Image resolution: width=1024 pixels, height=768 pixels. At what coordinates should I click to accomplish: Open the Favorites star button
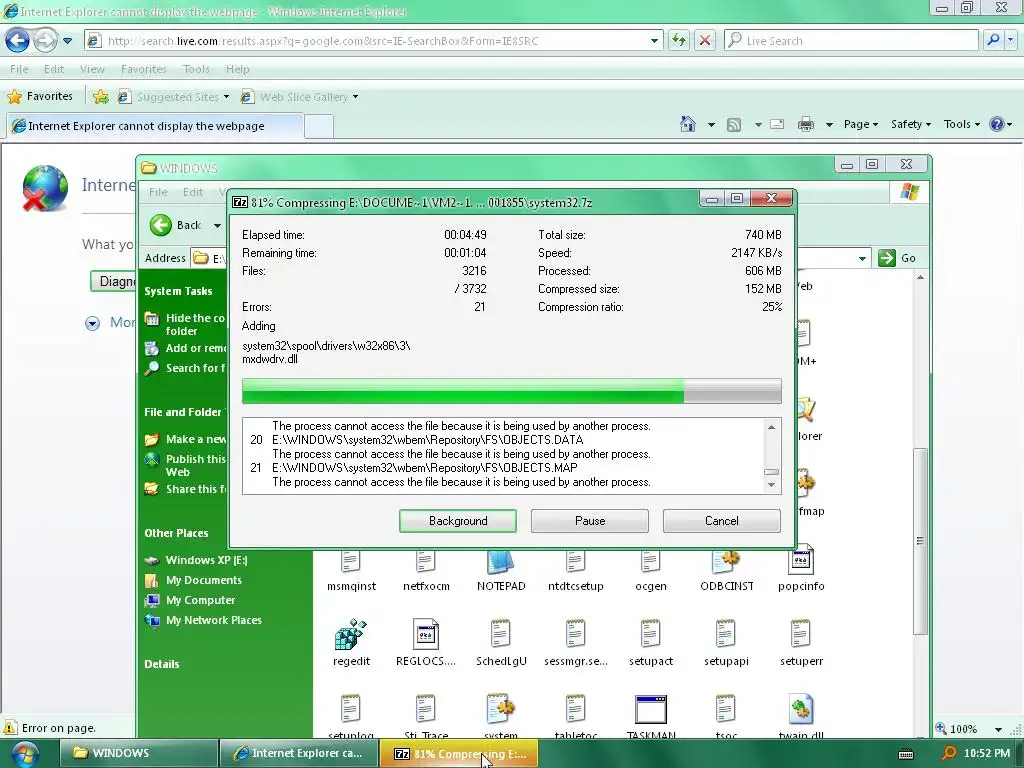[40, 97]
